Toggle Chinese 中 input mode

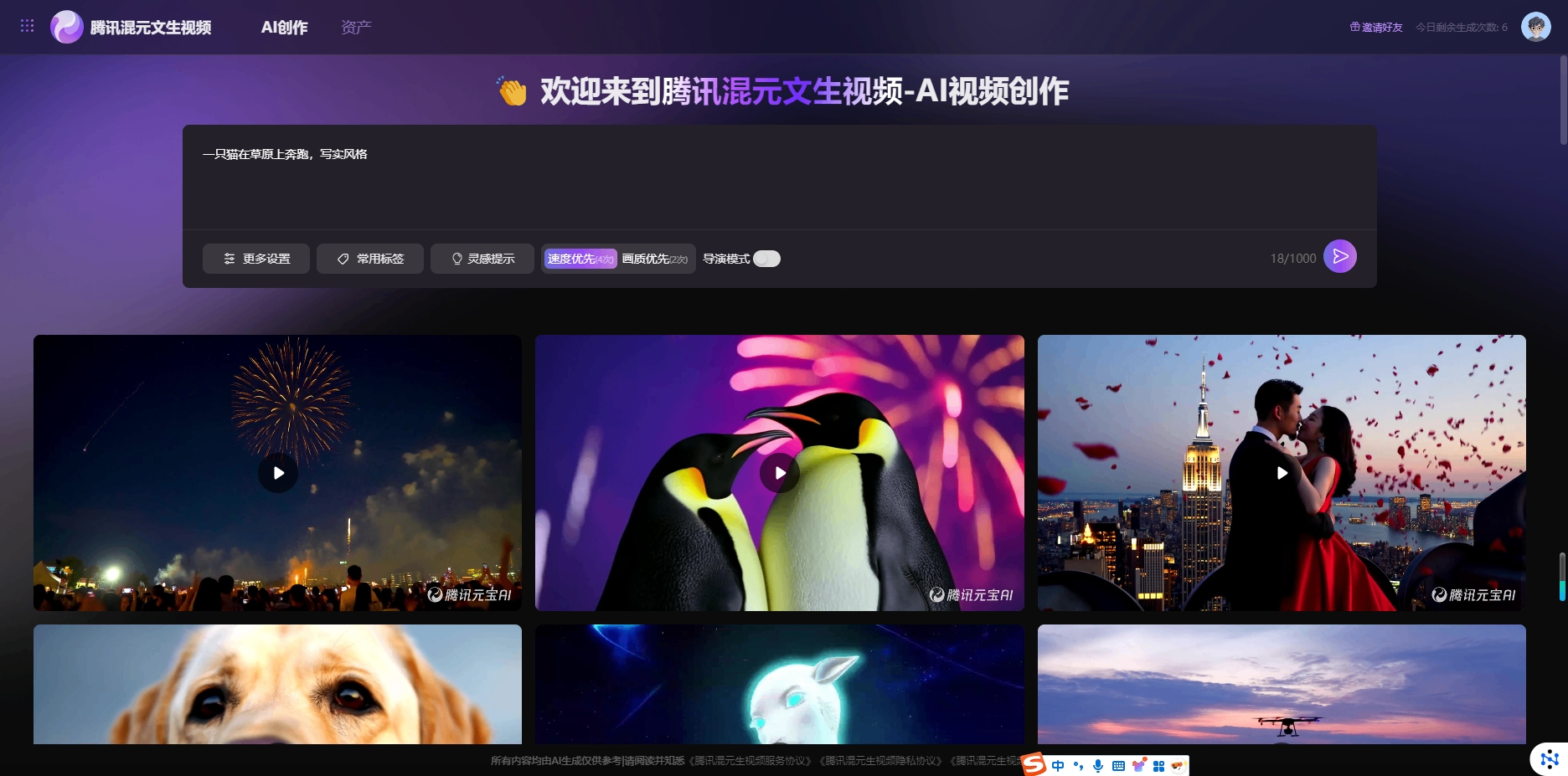coord(1058,766)
